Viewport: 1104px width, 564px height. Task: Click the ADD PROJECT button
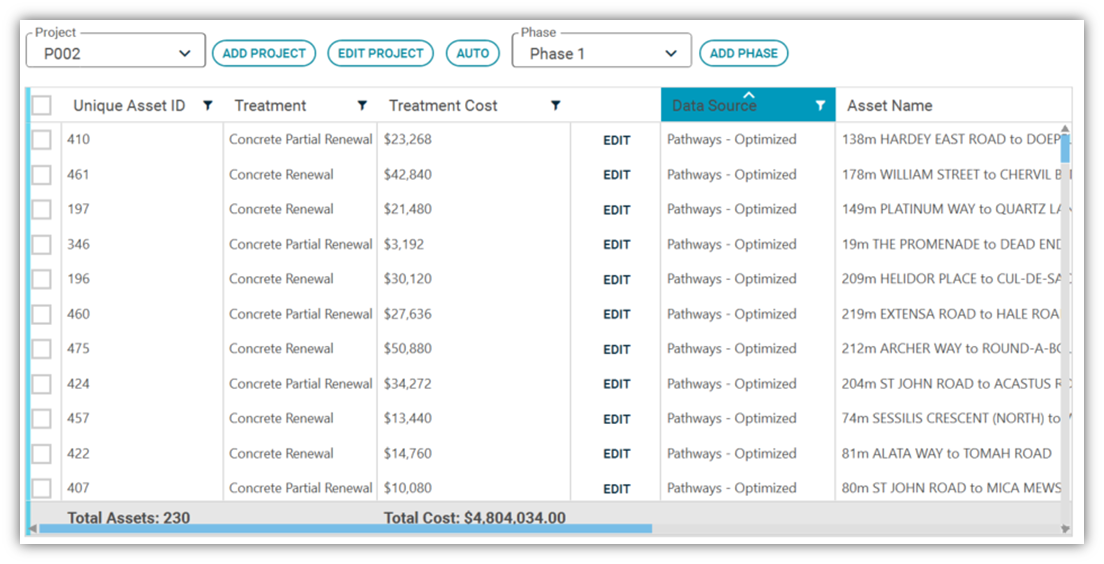[x=264, y=53]
